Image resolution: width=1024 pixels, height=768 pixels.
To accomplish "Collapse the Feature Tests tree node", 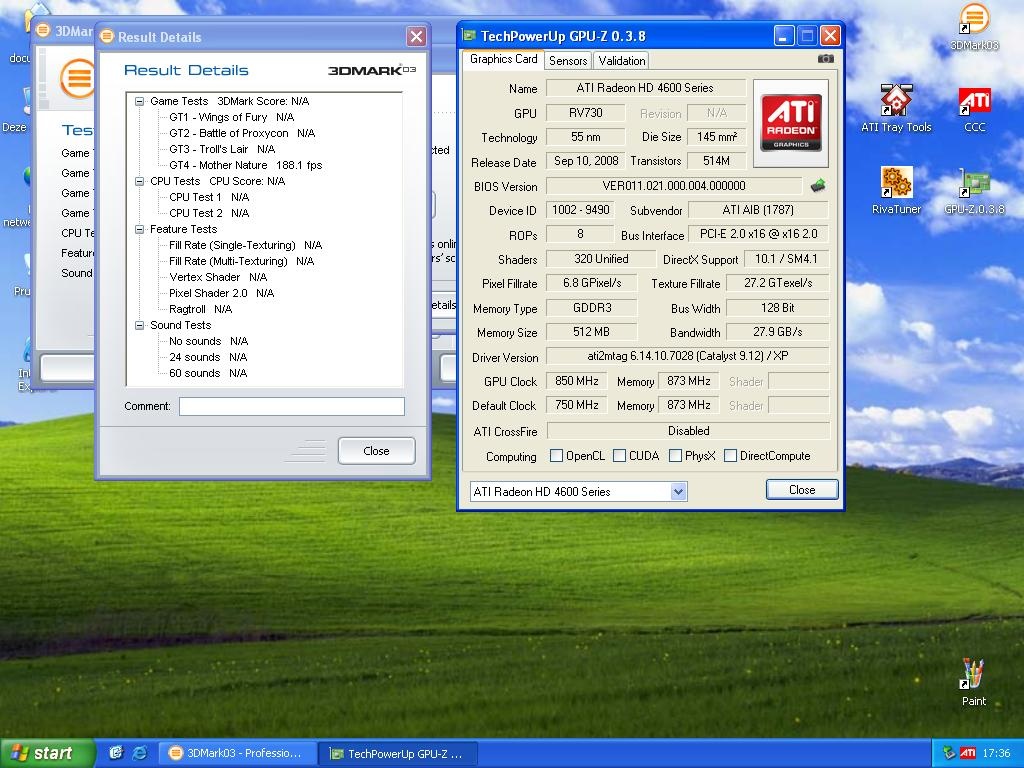I will pyautogui.click(x=140, y=229).
